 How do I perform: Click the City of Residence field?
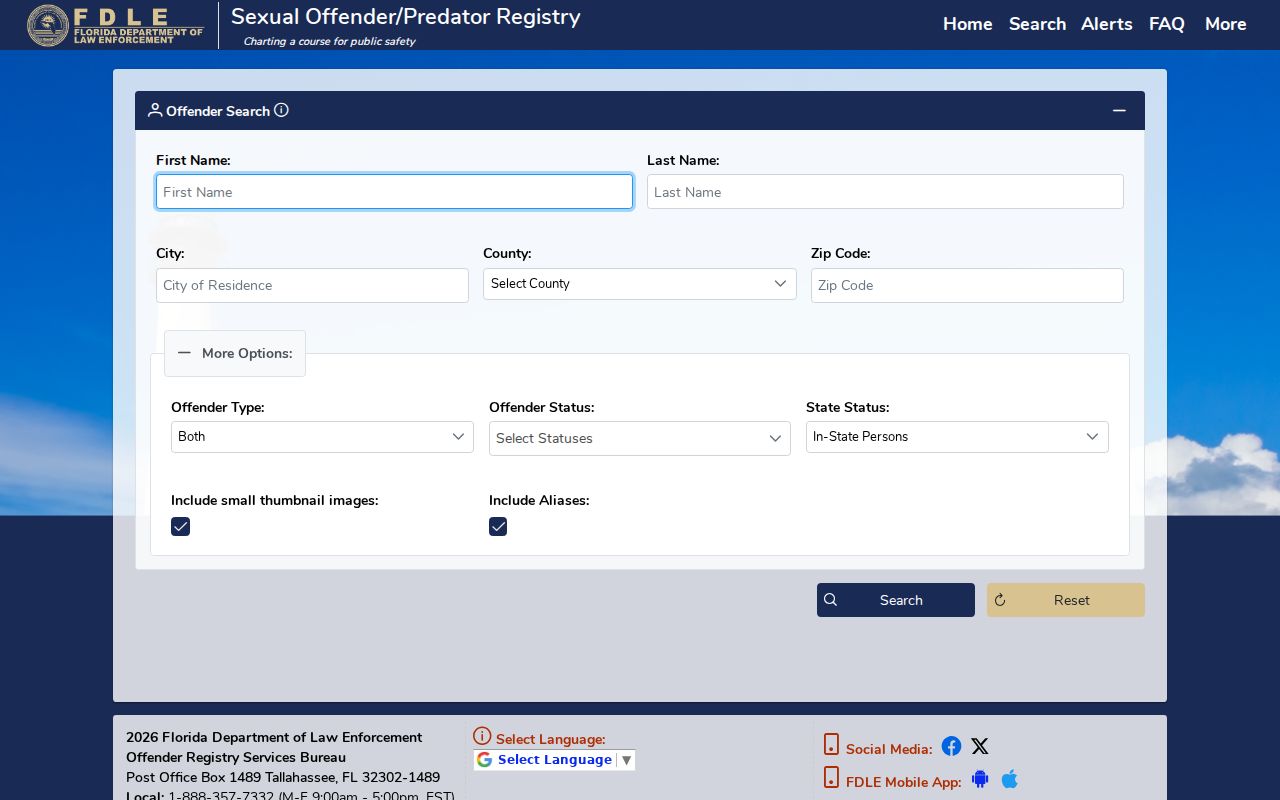312,285
